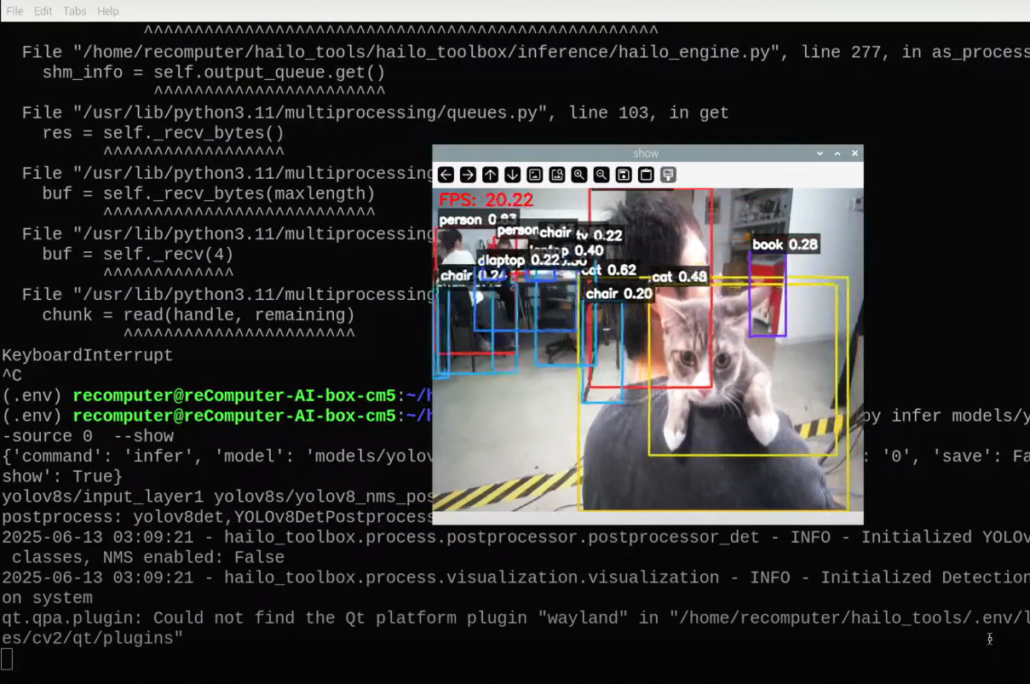Fit the image to the window
The height and width of the screenshot is (684, 1030).
pyautogui.click(x=557, y=175)
